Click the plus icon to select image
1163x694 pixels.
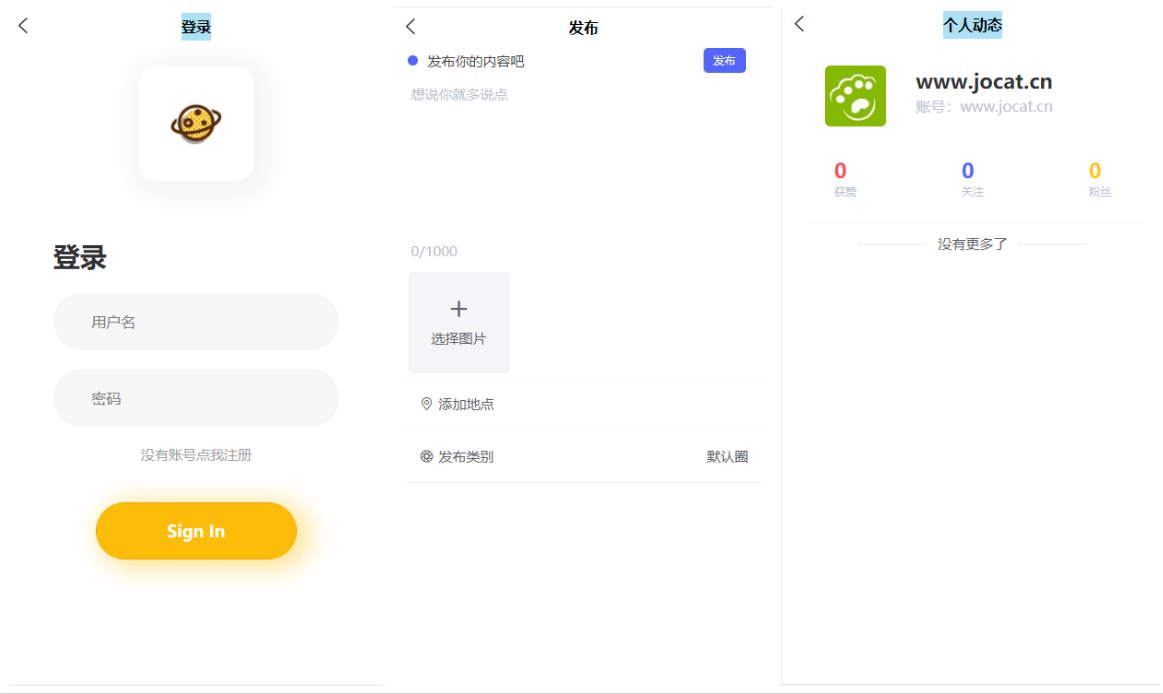click(458, 308)
